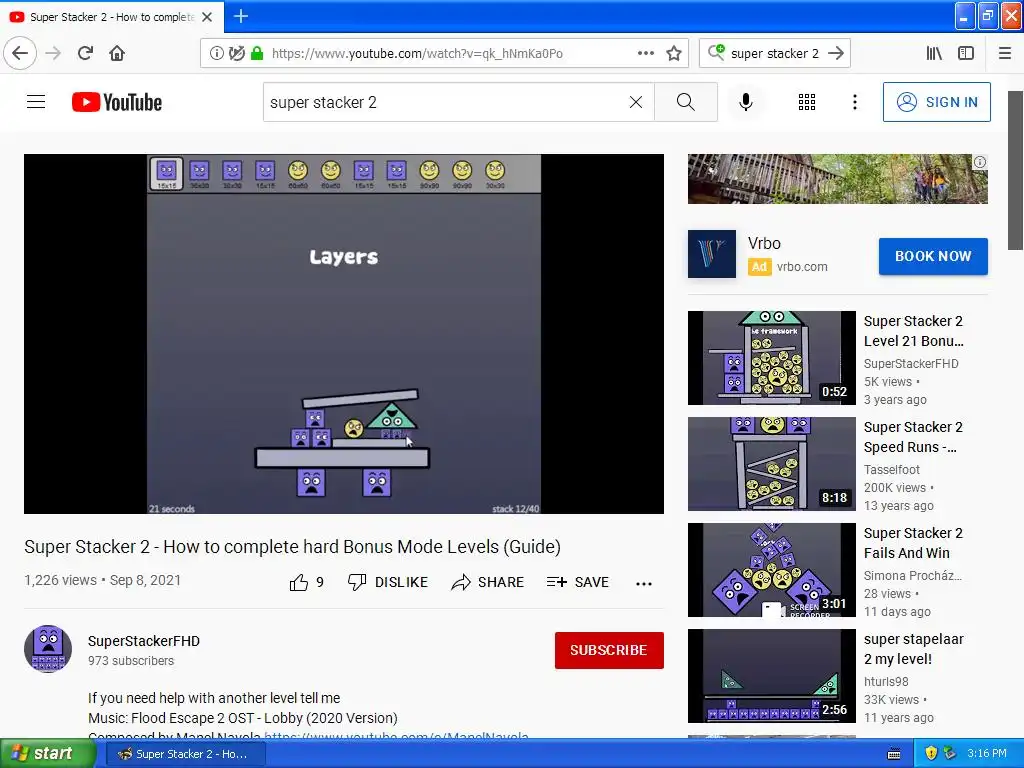Click the SIGN IN button

click(x=936, y=102)
